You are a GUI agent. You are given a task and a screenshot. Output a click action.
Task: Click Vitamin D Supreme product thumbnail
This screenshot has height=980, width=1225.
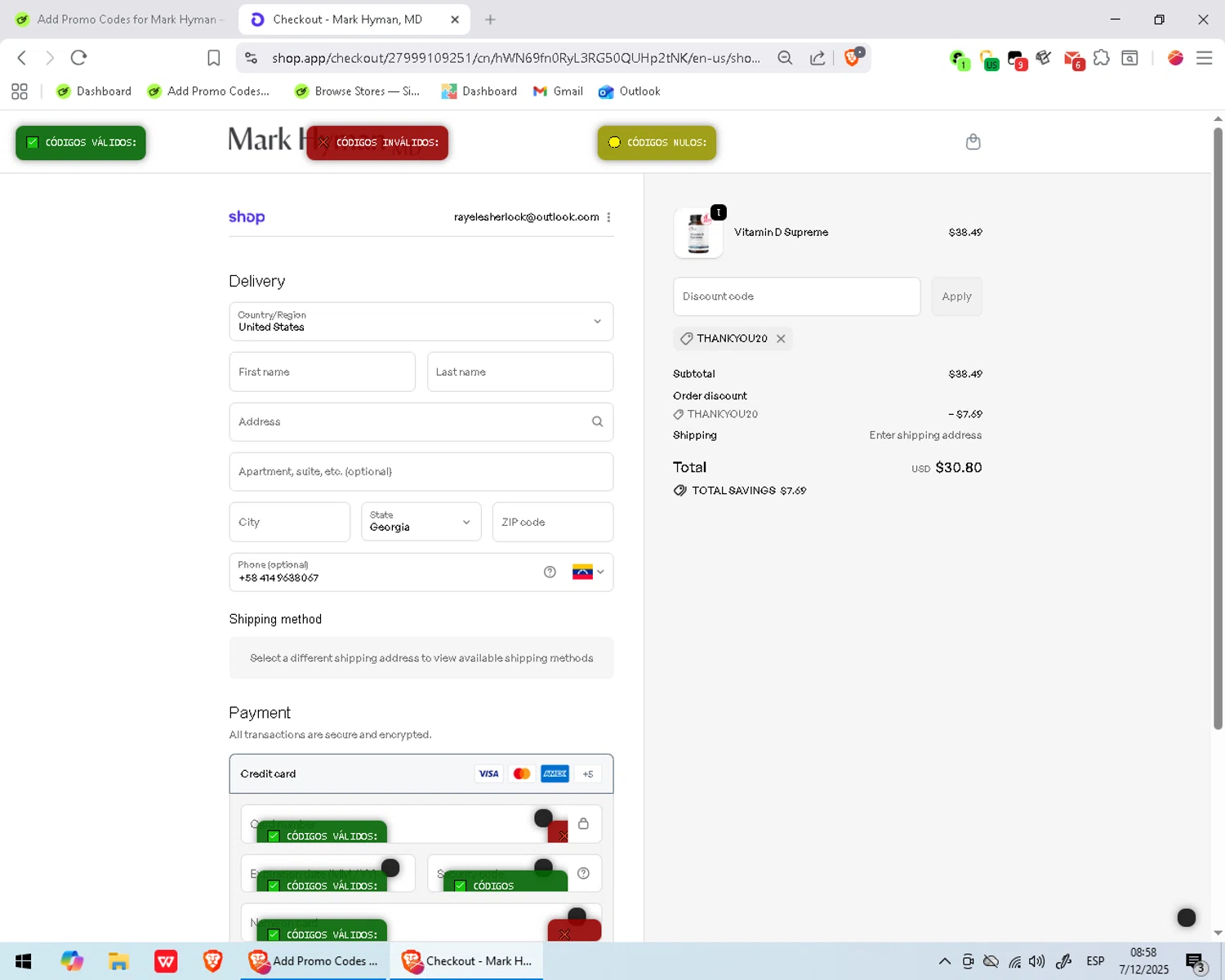tap(698, 233)
